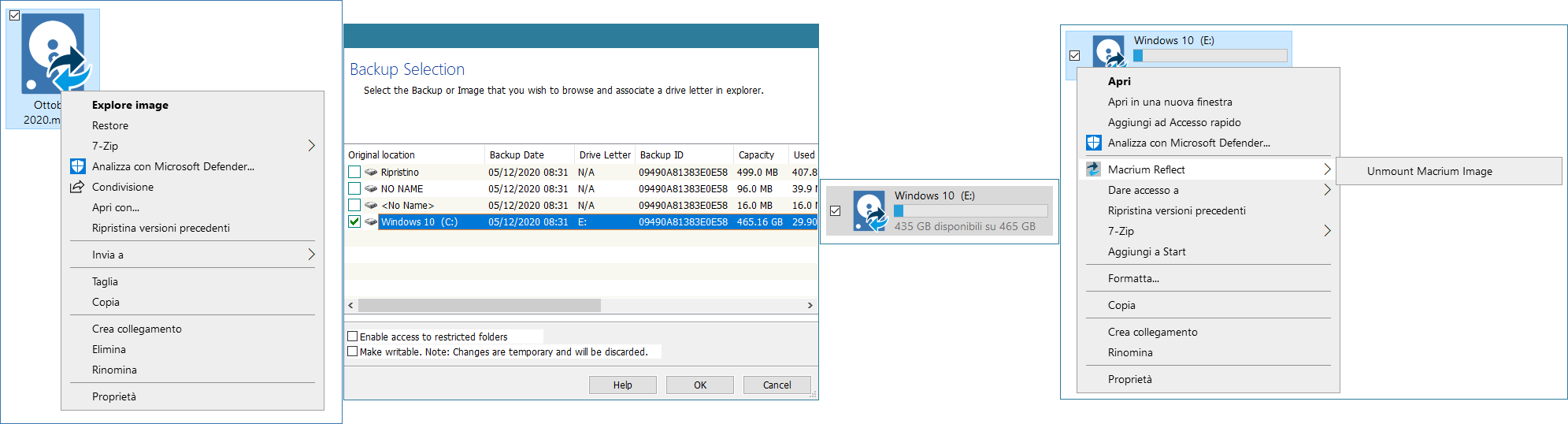Click the Condivisione share icon
The width and height of the screenshot is (1568, 424).
tap(77, 187)
